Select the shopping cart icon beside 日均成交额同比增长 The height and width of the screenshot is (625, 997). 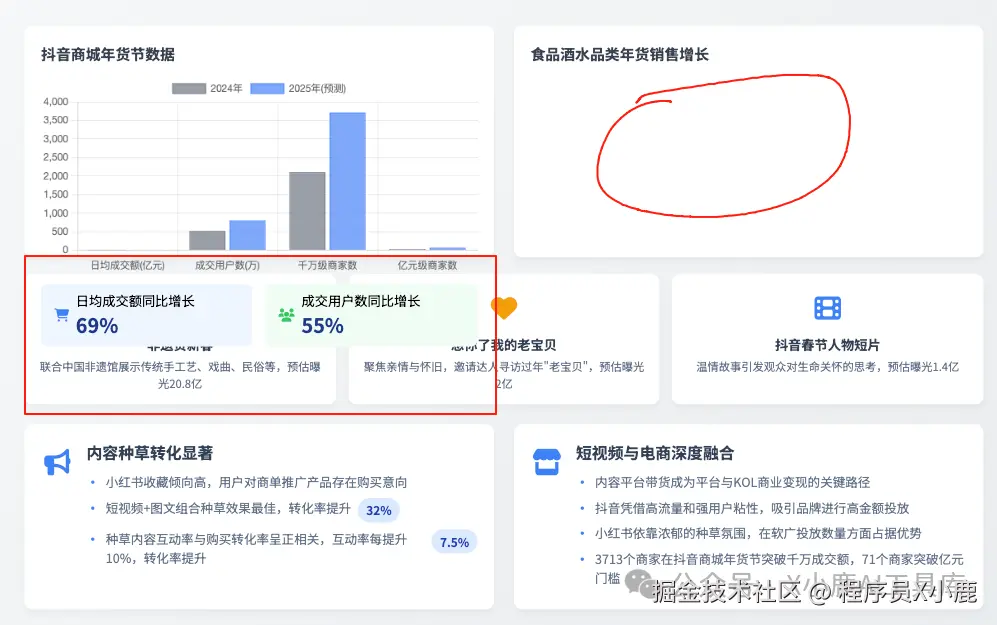tap(62, 312)
